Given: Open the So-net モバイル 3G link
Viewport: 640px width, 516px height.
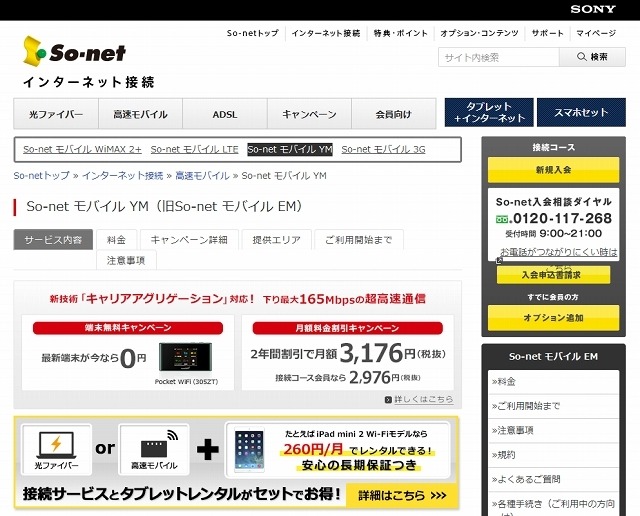Looking at the screenshot, I should pos(383,149).
